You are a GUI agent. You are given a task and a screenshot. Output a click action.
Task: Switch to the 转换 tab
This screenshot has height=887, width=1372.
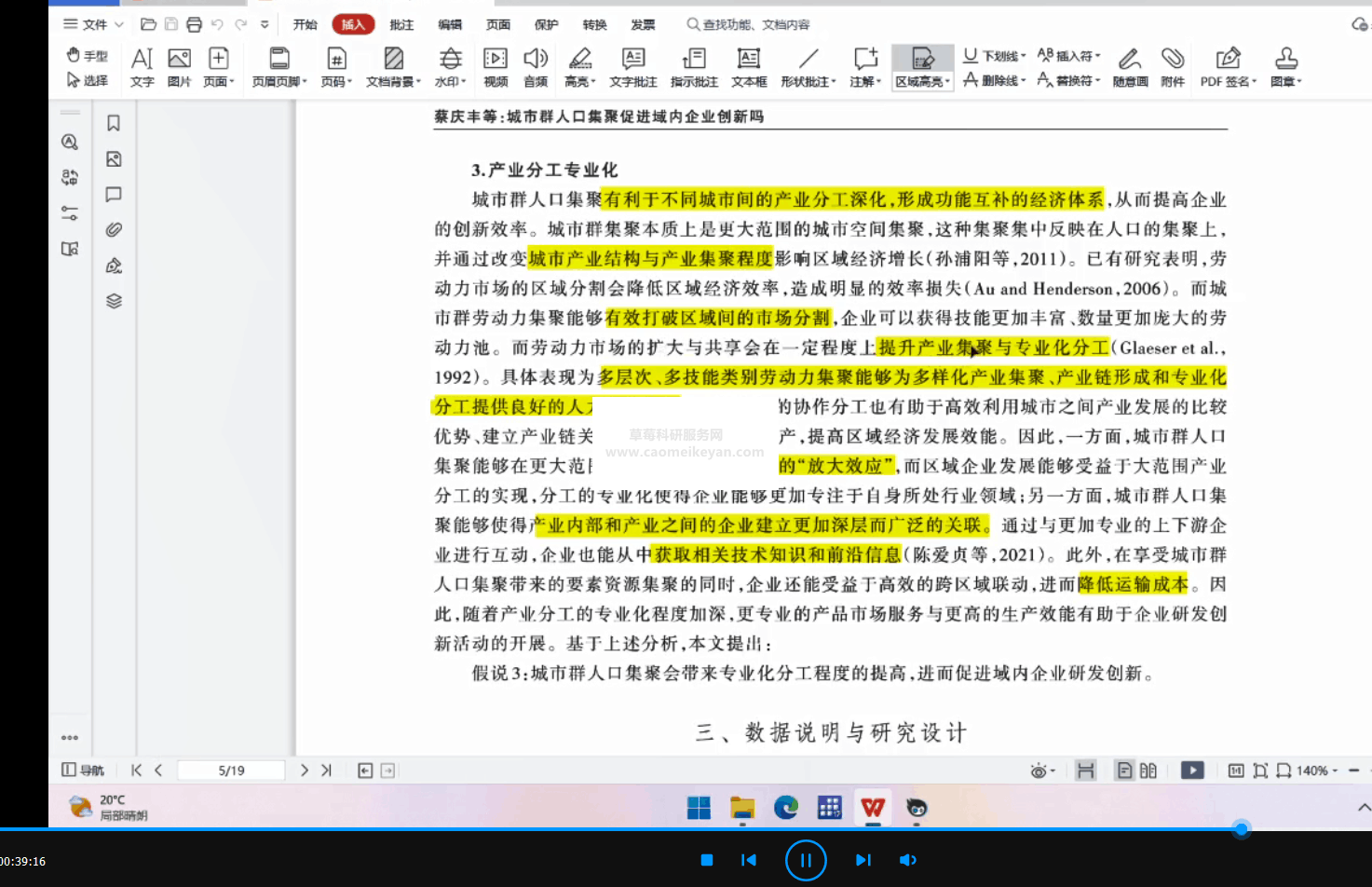594,24
